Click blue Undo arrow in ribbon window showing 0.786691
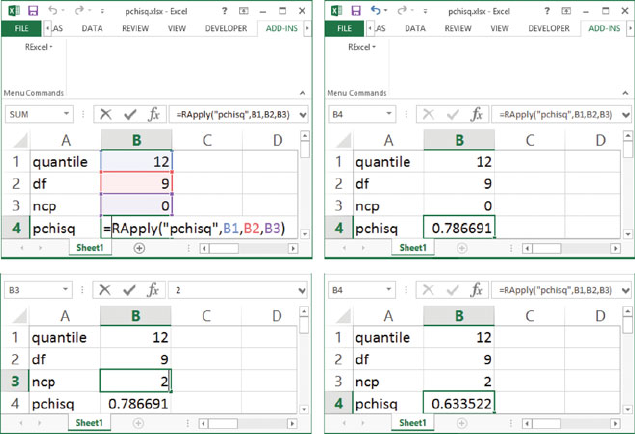 [376, 10]
